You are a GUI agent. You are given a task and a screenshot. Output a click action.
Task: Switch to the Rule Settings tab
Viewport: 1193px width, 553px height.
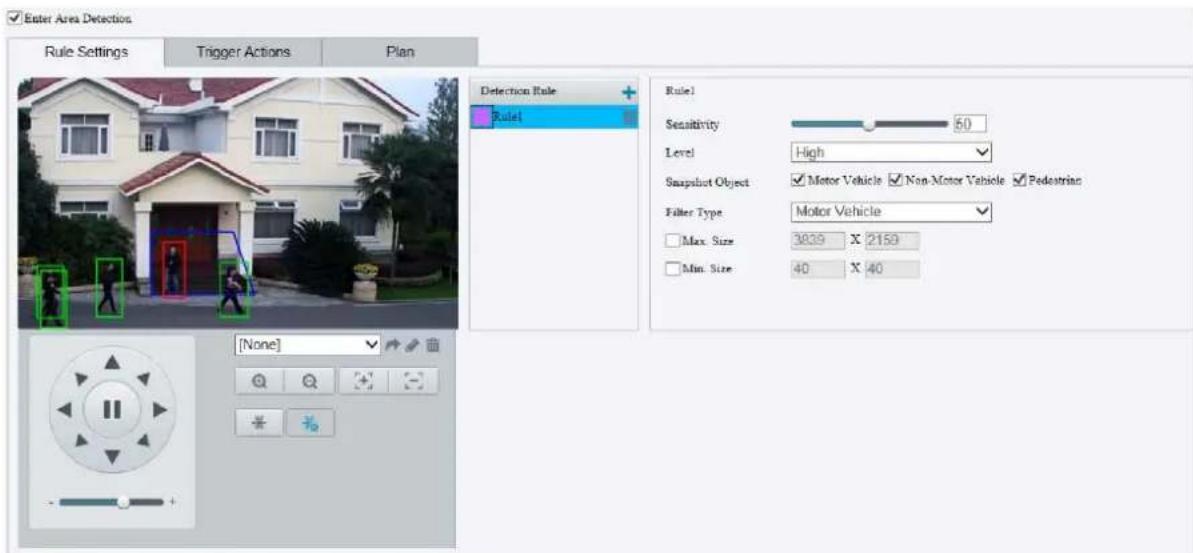[84, 52]
